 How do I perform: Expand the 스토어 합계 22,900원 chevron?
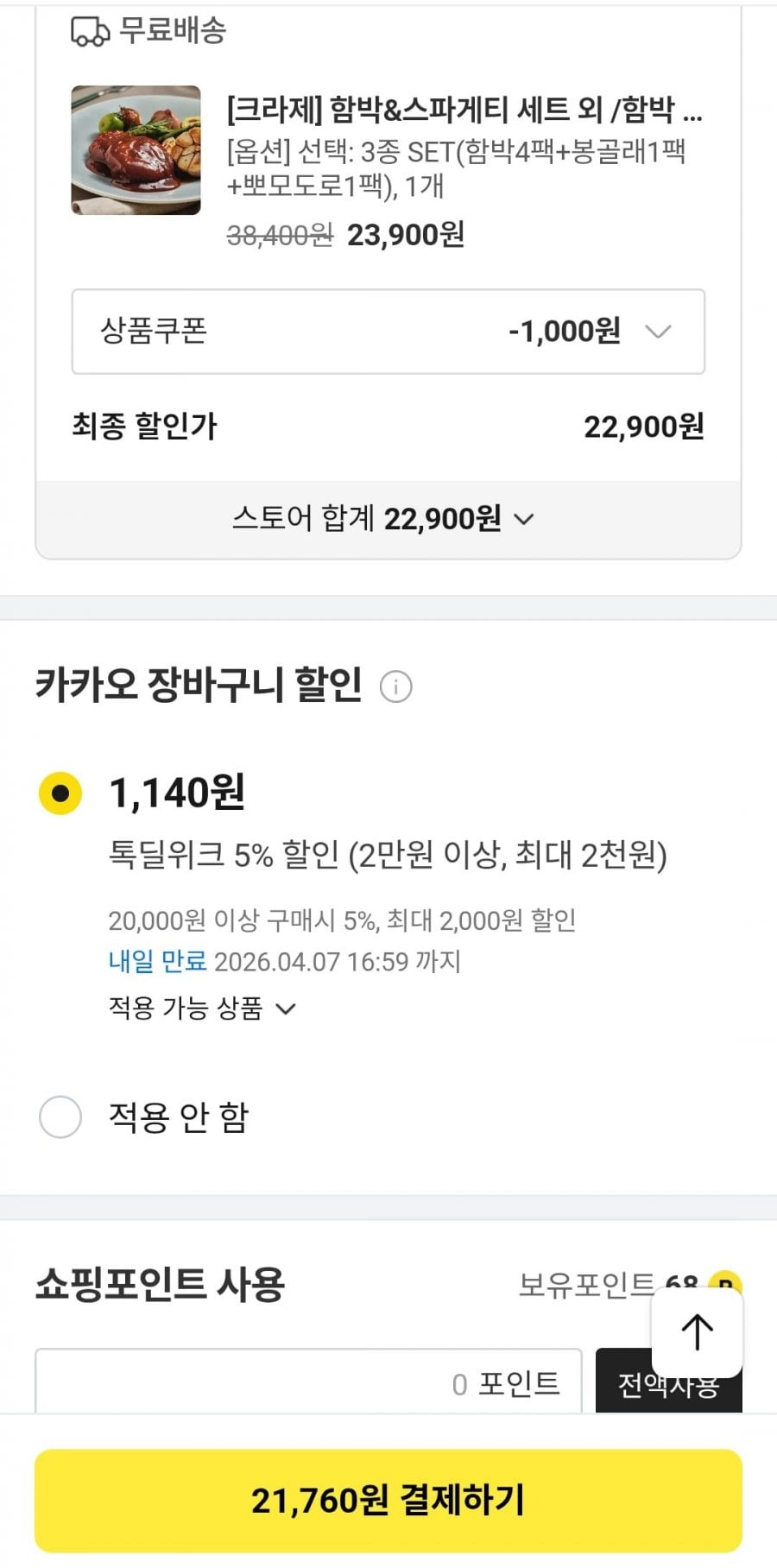tap(524, 519)
